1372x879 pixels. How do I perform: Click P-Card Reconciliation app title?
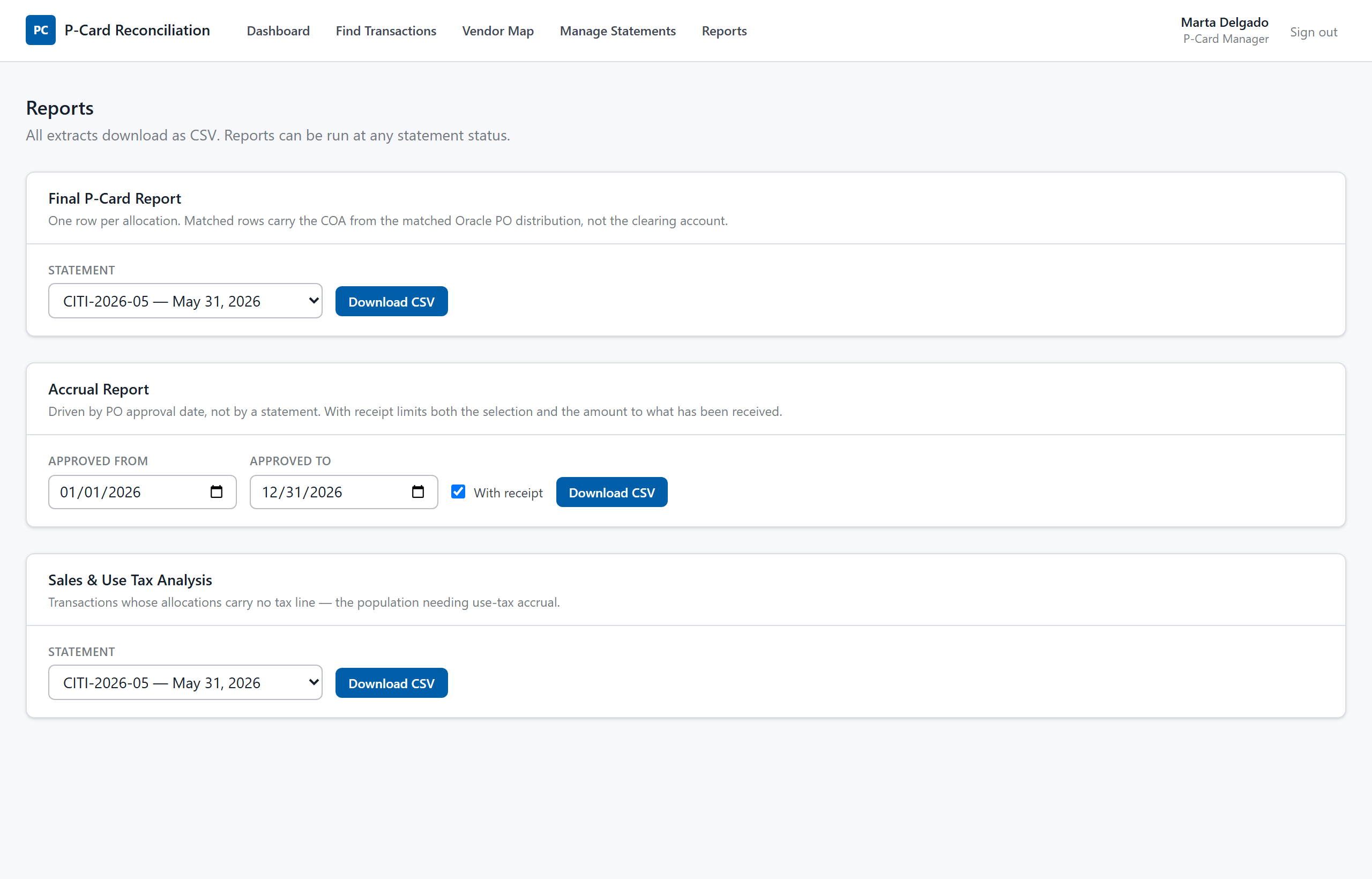tap(137, 30)
